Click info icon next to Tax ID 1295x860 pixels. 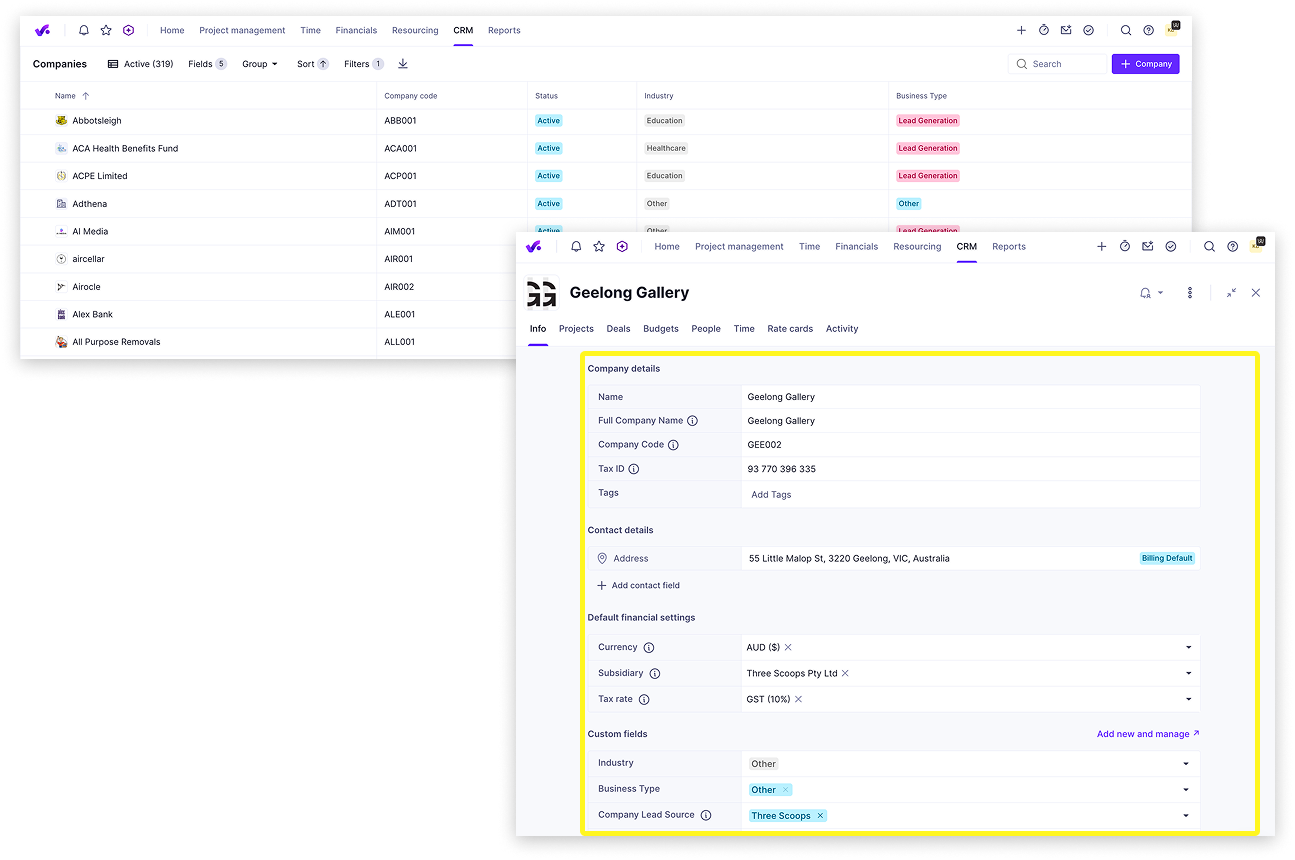pos(634,469)
